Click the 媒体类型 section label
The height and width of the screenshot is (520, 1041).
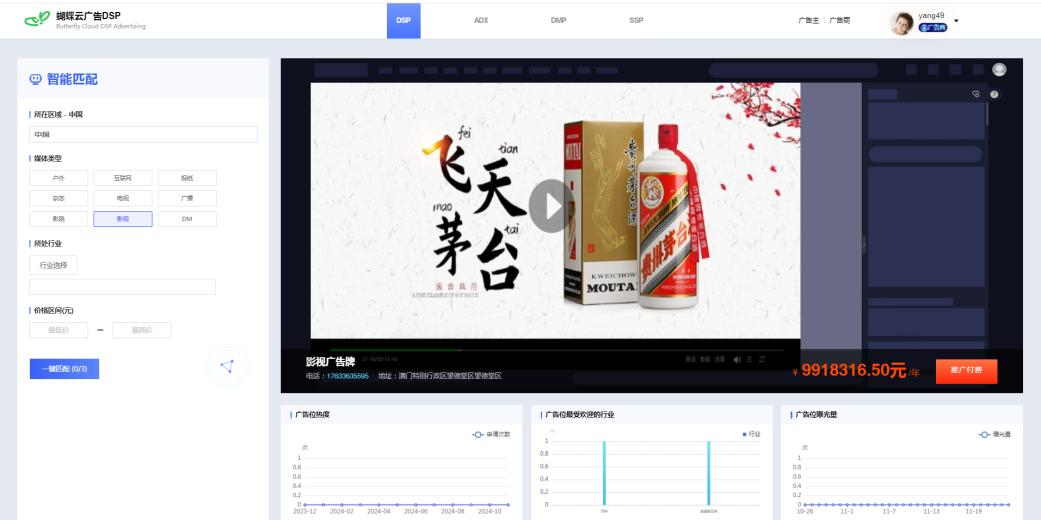pyautogui.click(x=48, y=159)
